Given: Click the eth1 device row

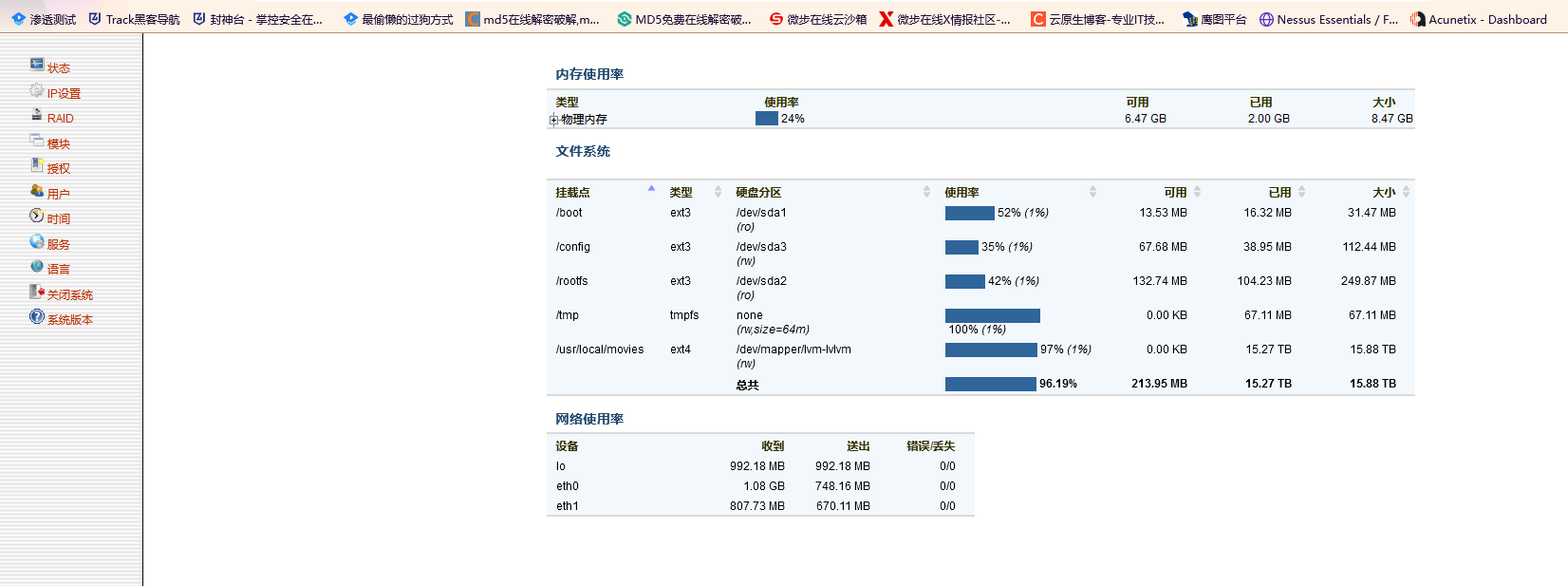Looking at the screenshot, I should point(760,506).
